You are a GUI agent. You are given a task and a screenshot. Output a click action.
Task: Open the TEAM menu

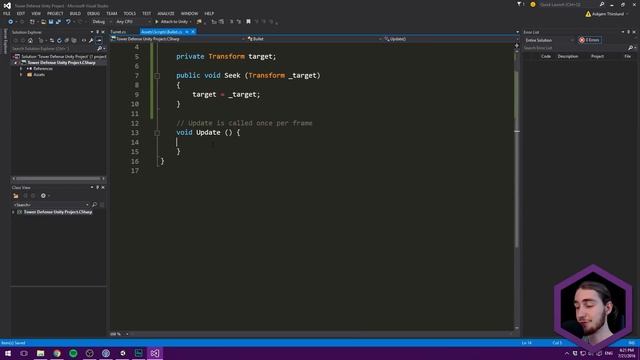pos(112,13)
